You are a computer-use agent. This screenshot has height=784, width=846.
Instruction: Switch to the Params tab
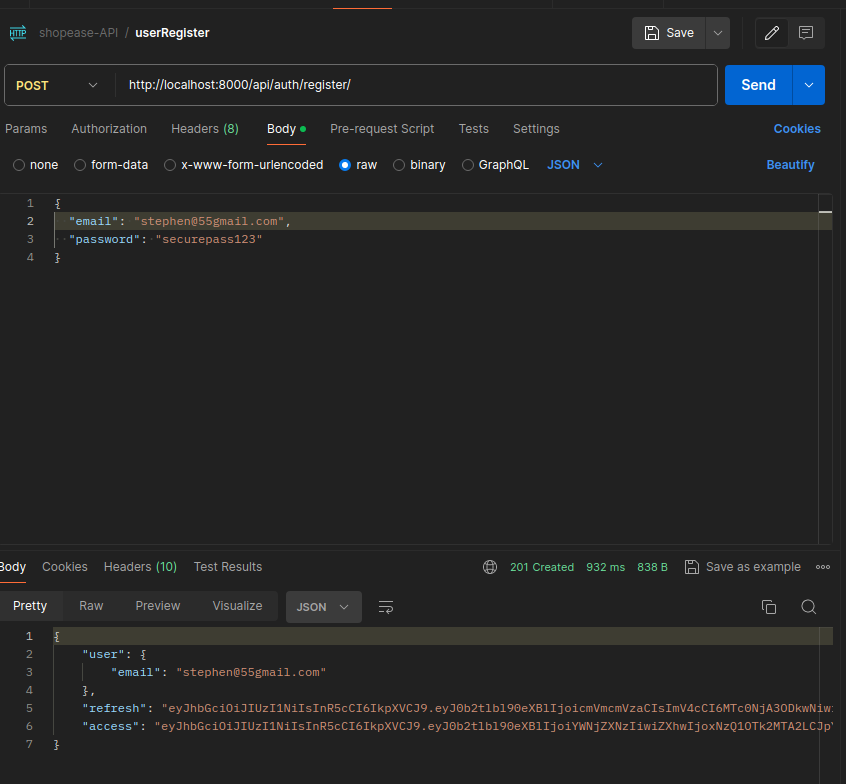[26, 129]
